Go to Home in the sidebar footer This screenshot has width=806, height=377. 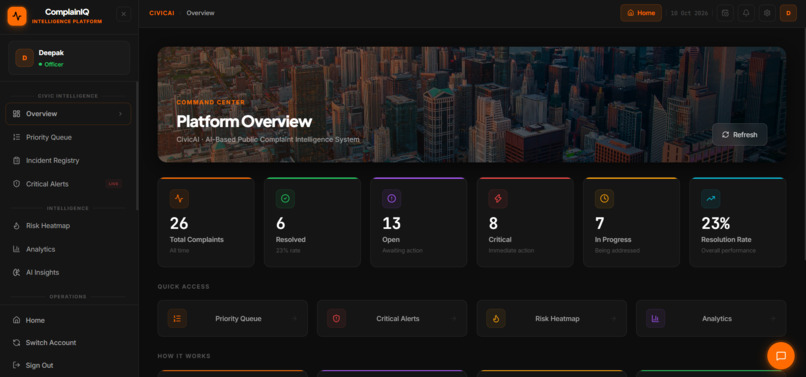pyautogui.click(x=68, y=320)
